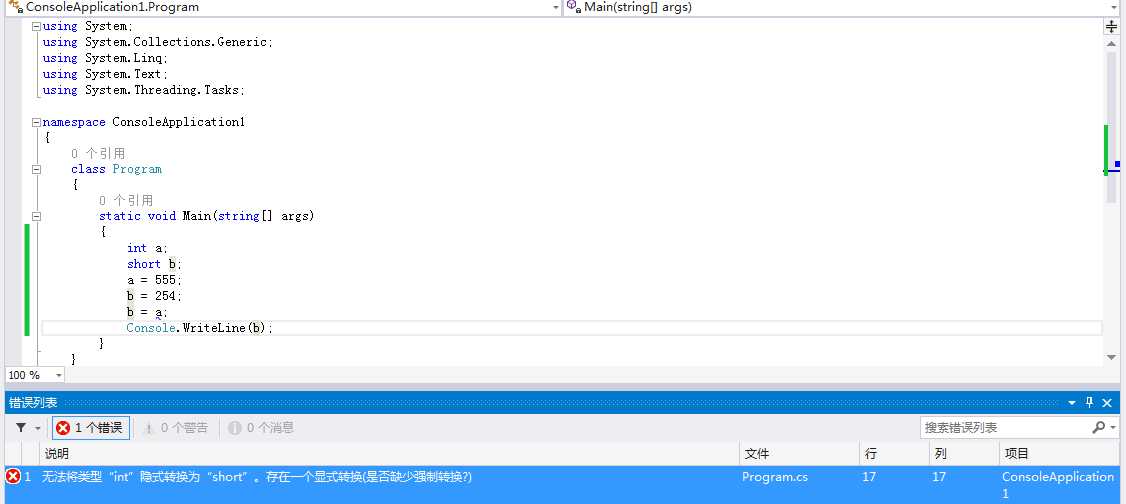Screen dimensions: 1126x504
Task: Click 'using System.Linq;' line
Action: 105,58
